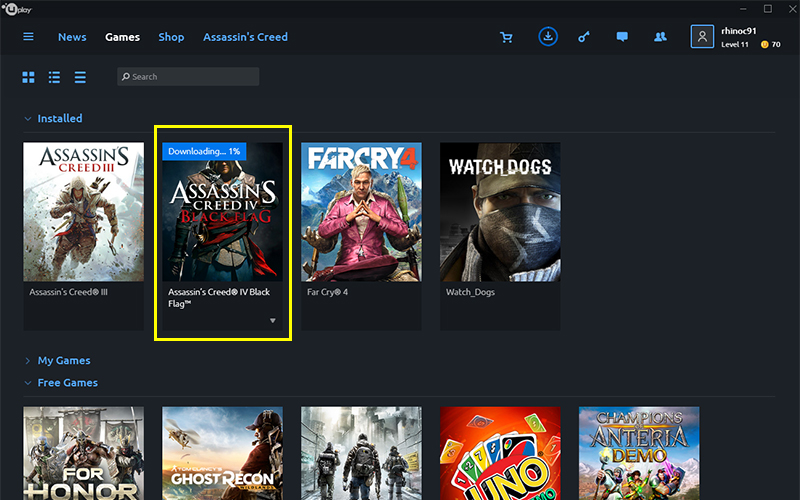The image size is (800, 500).
Task: Maximize the Uplay window
Action: (768, 9)
